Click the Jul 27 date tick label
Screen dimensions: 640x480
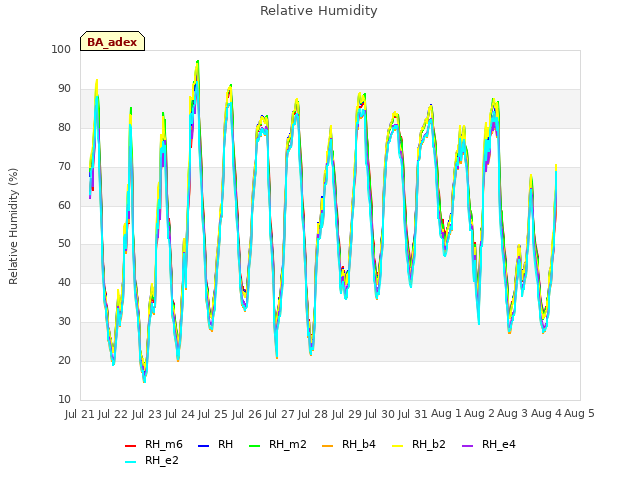pos(279,414)
